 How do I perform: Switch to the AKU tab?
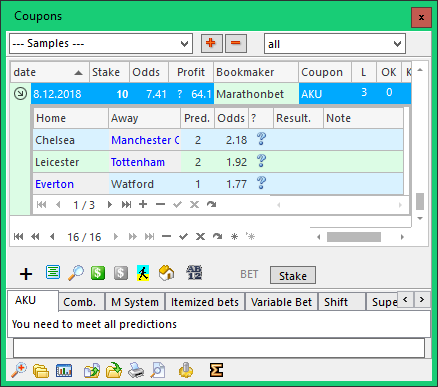(x=33, y=301)
